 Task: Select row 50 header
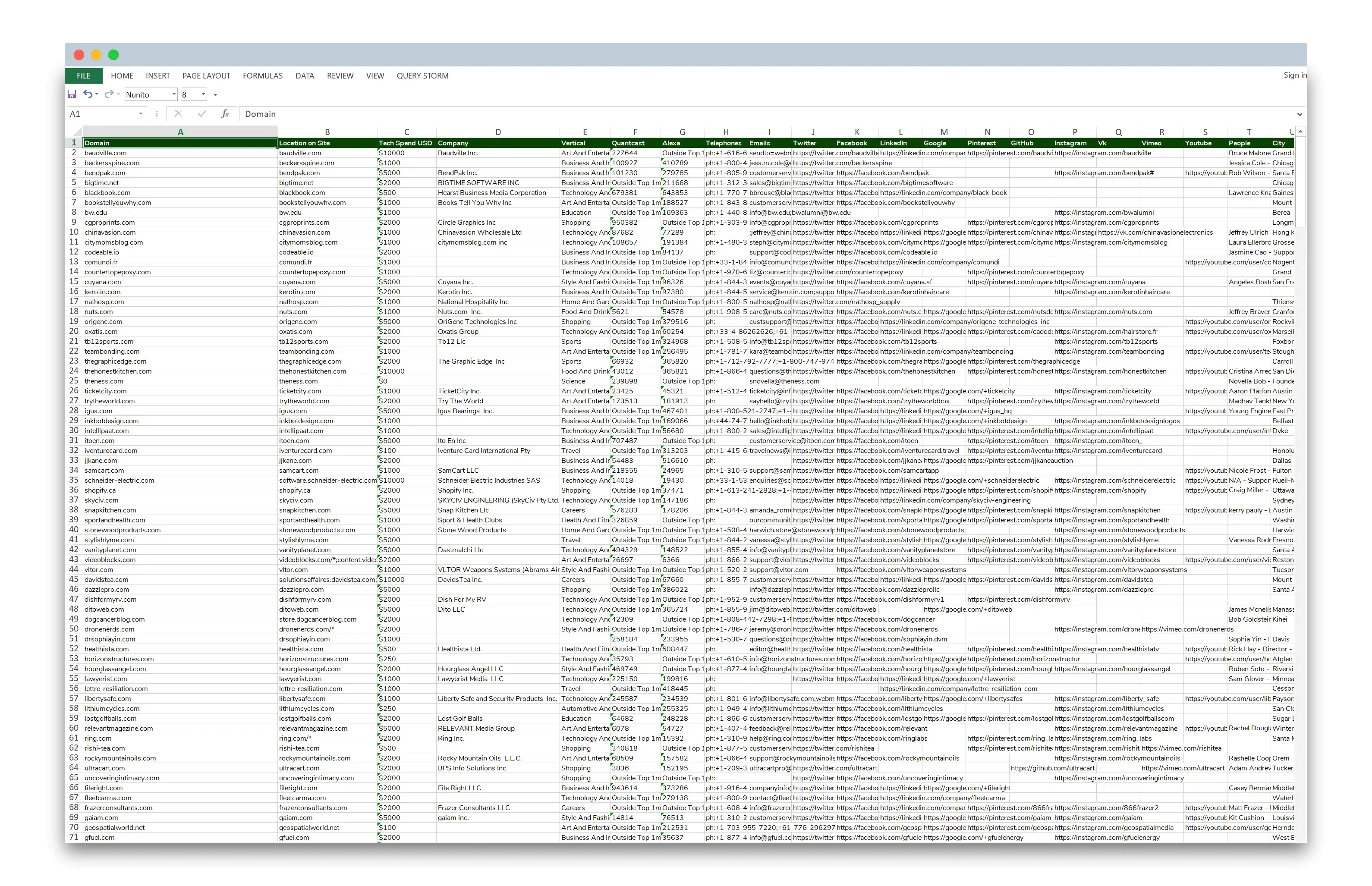[x=74, y=629]
